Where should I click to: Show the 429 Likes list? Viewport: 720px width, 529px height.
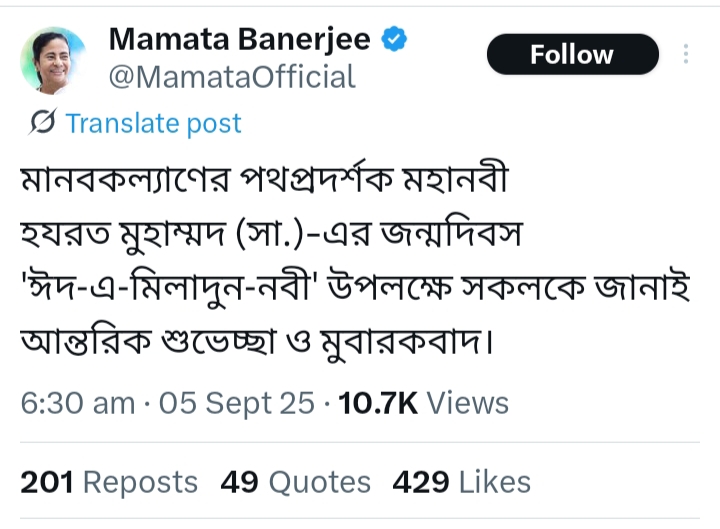pos(461,482)
